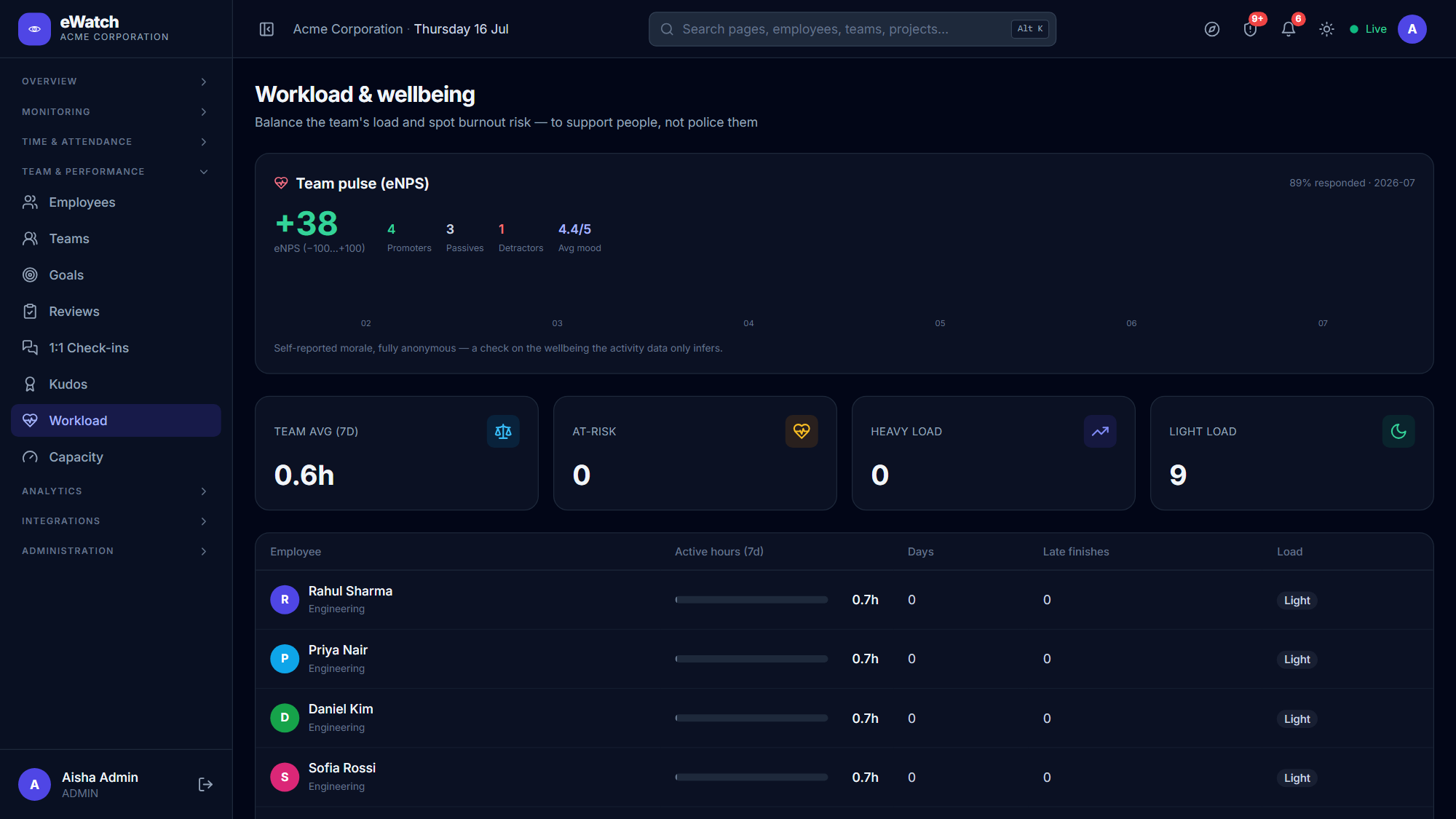Open the notifications bell icon
The image size is (1456, 819).
(x=1289, y=29)
